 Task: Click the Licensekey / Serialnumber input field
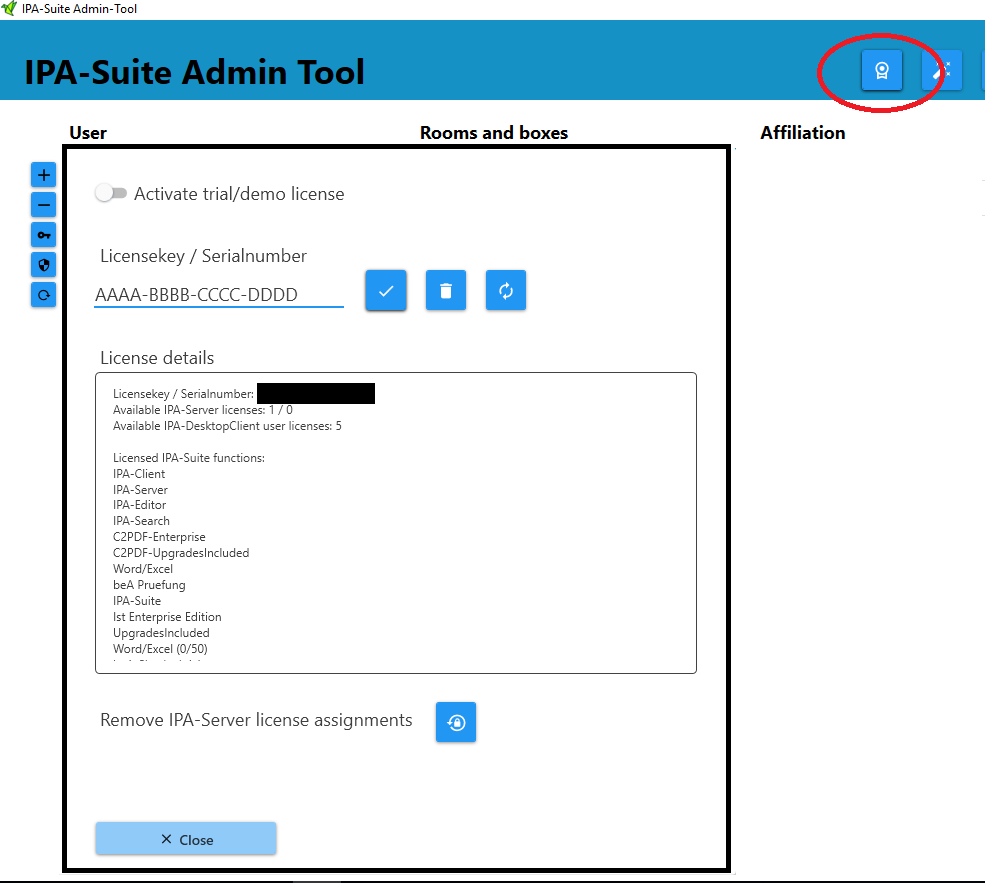click(218, 295)
